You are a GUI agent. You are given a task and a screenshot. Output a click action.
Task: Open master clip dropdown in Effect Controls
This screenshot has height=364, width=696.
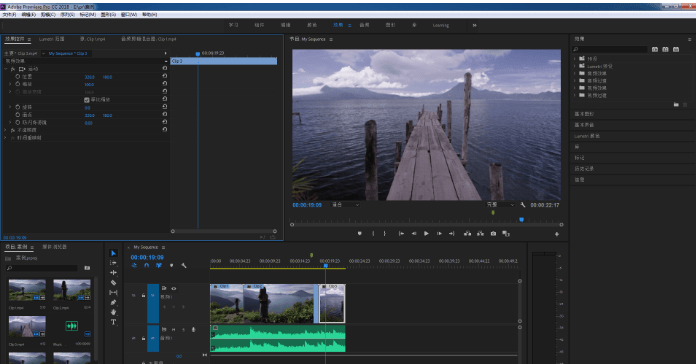[44, 54]
